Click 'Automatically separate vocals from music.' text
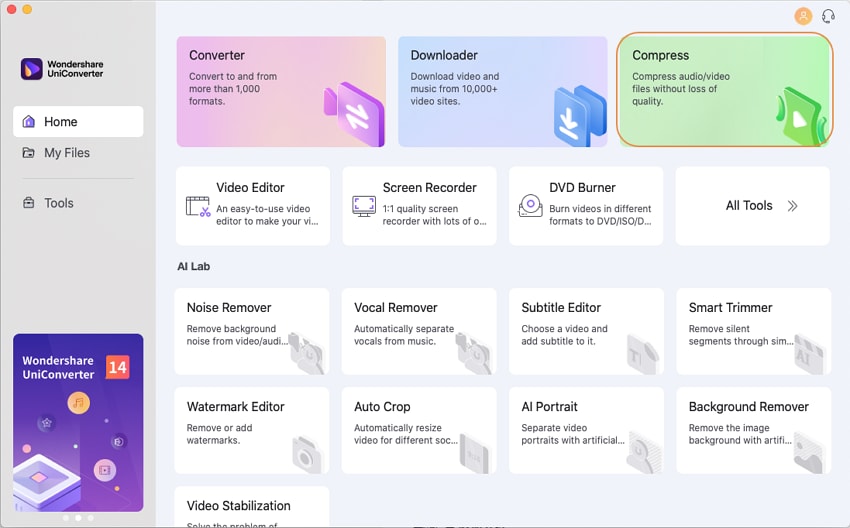 coord(404,335)
